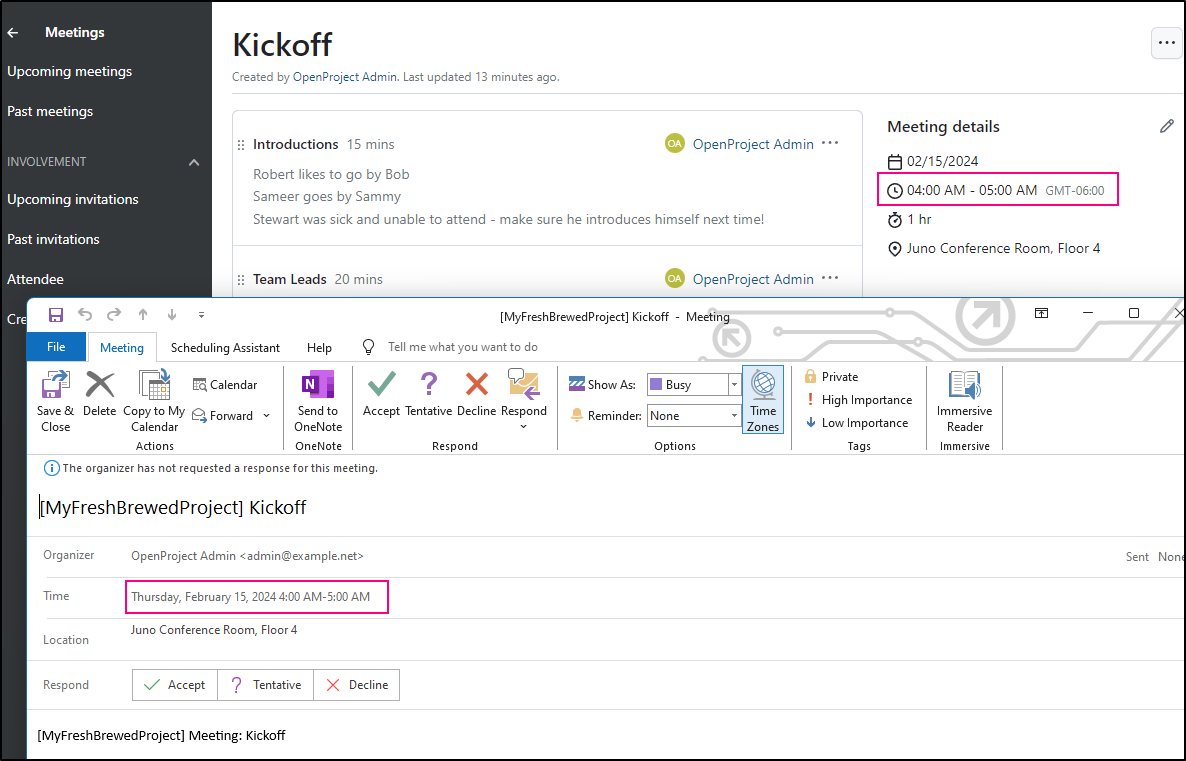Open the Introductions agenda item options menu
The image size is (1186, 761).
(830, 144)
